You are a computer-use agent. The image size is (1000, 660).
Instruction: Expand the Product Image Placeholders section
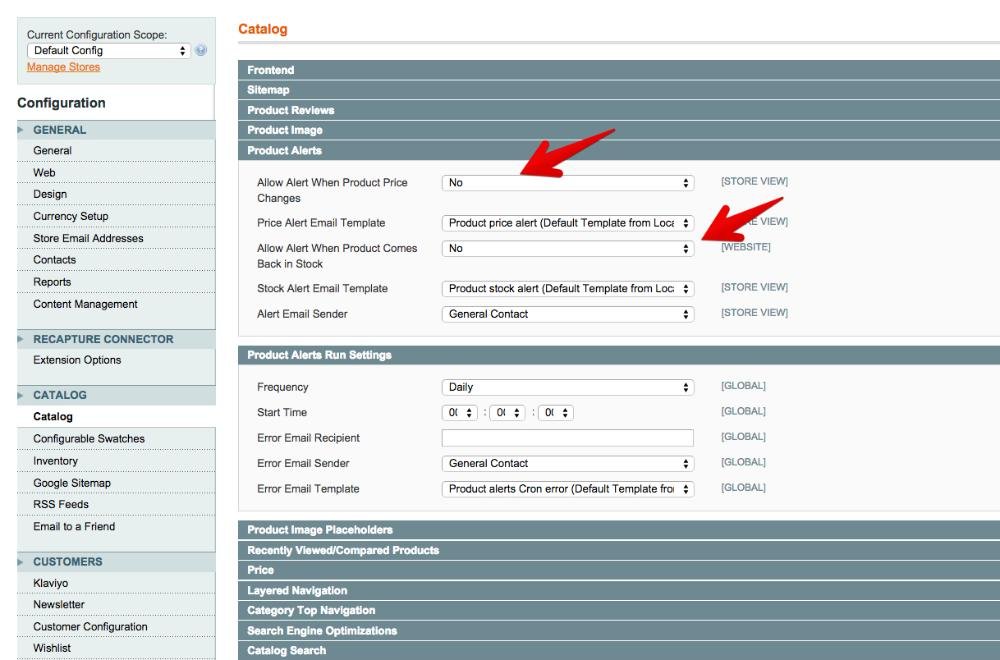[x=618, y=530]
